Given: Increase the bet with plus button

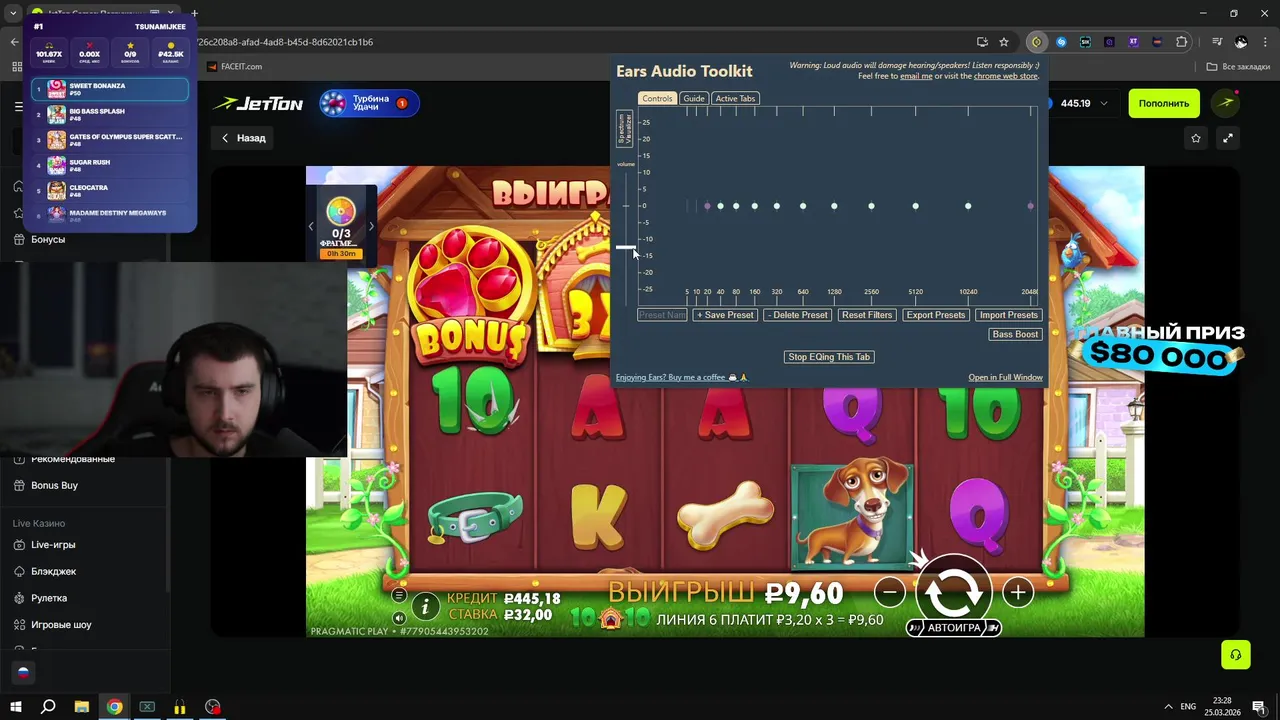Looking at the screenshot, I should tap(1017, 592).
